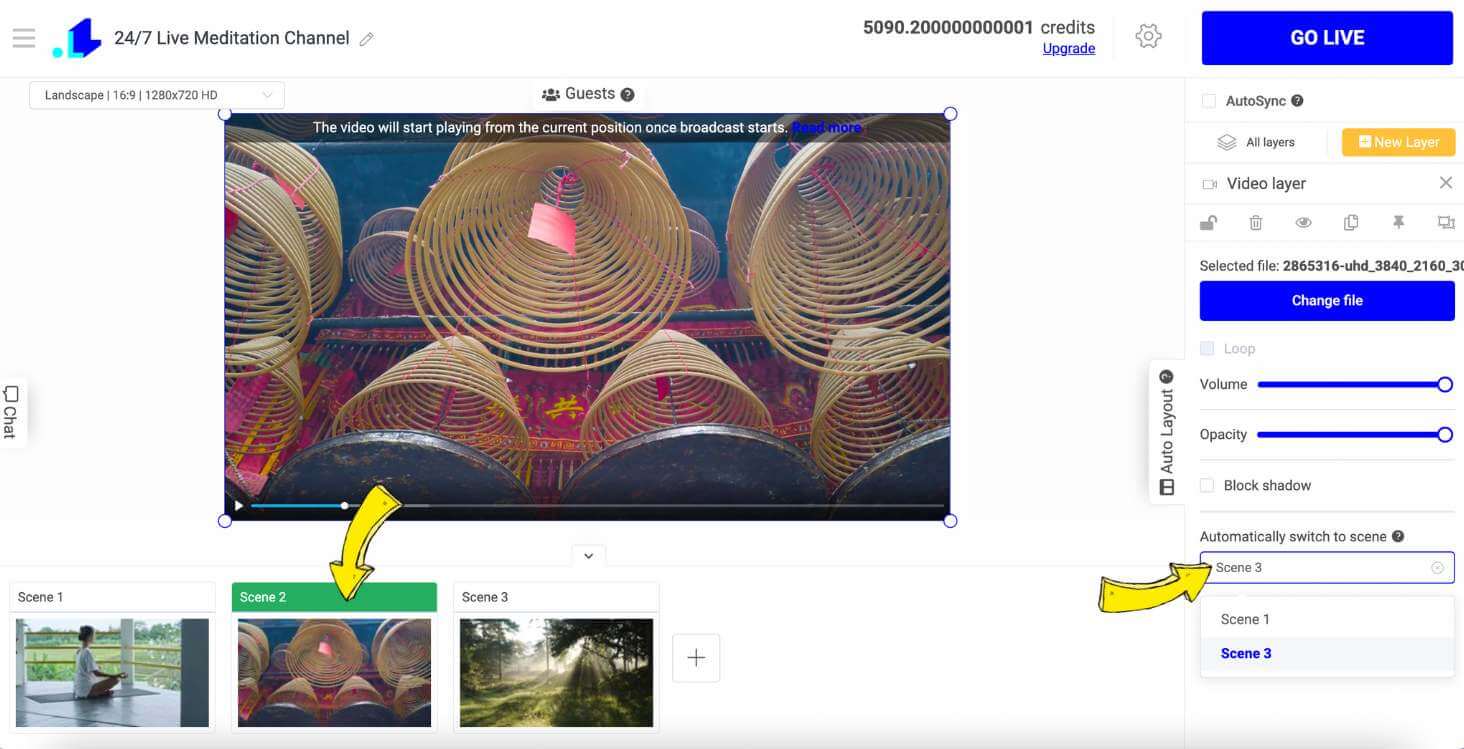Click the New Layer button
The image size is (1464, 749).
[1398, 142]
